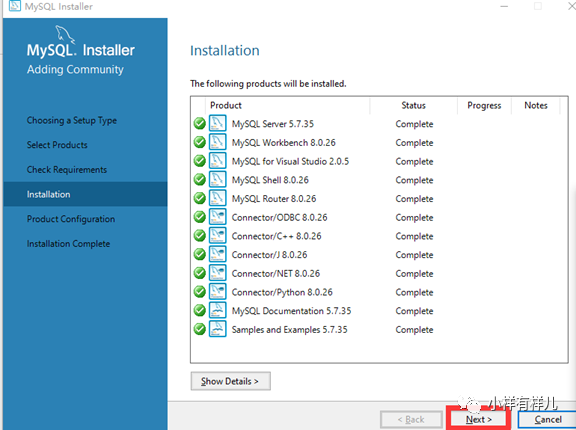576x430 pixels.
Task: Click green checkmark beside Samples and Examples
Action: [199, 330]
